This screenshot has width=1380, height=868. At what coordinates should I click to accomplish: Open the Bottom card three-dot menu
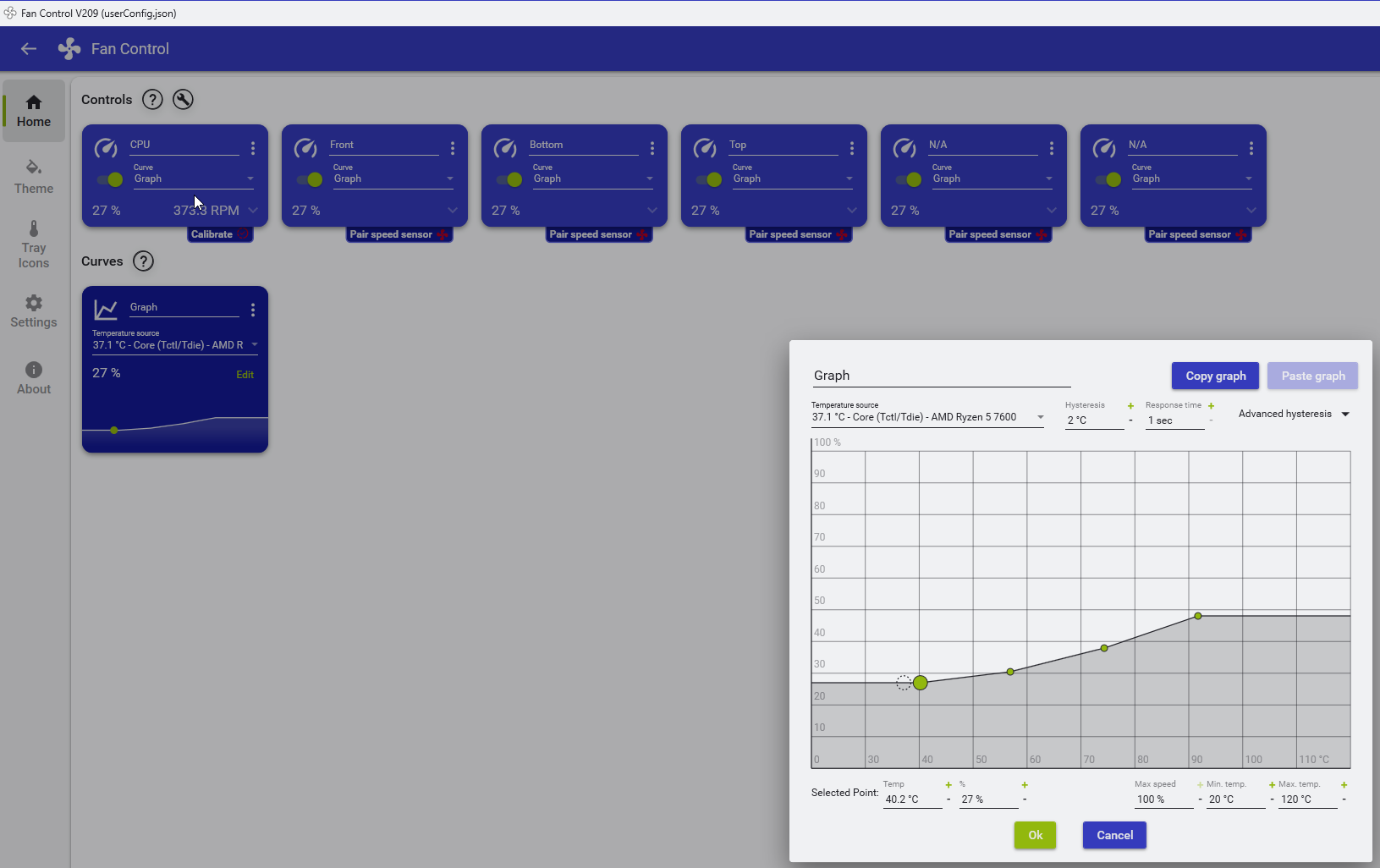pos(652,148)
